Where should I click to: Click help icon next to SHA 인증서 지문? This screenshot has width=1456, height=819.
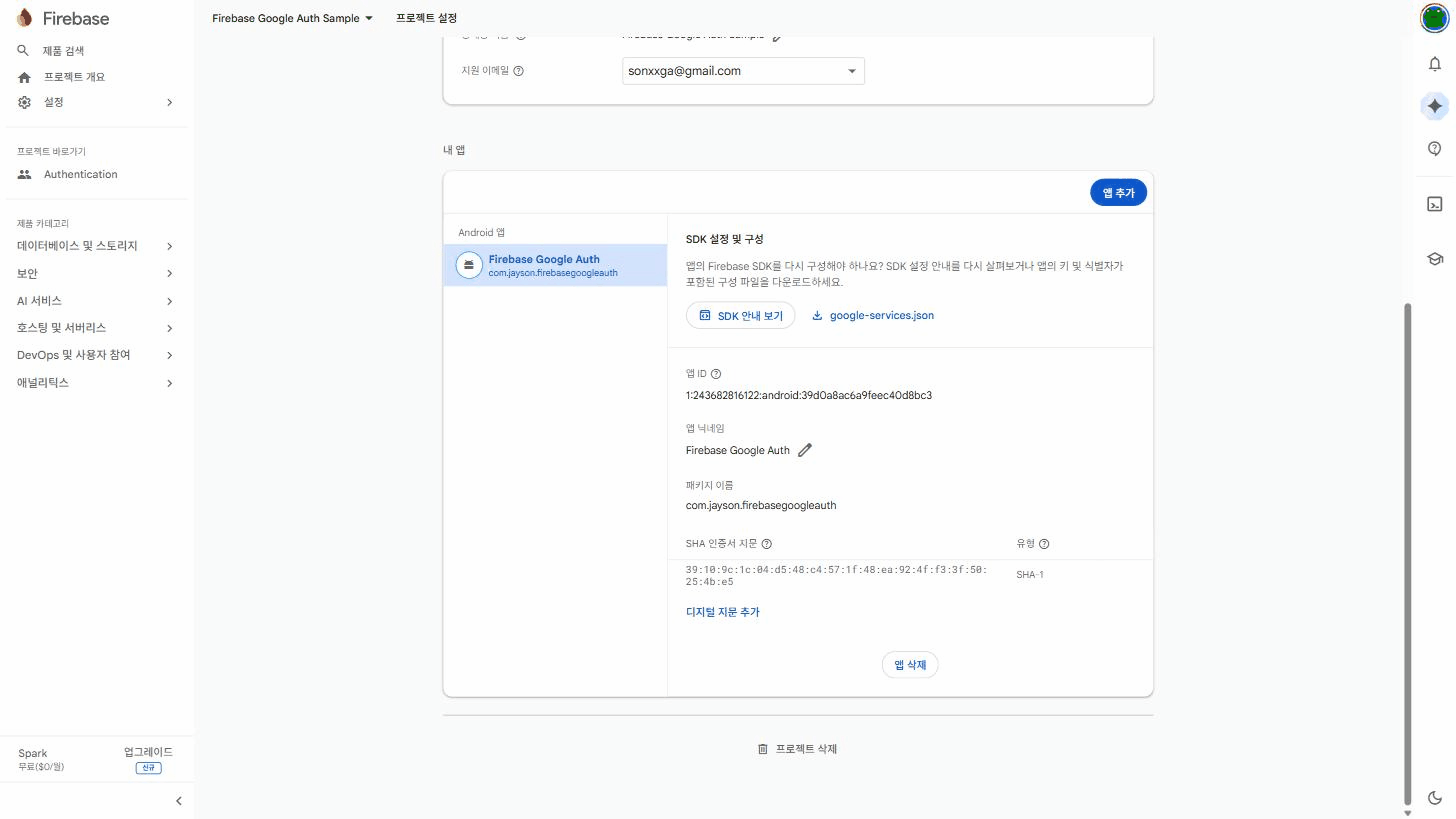pyautogui.click(x=767, y=544)
